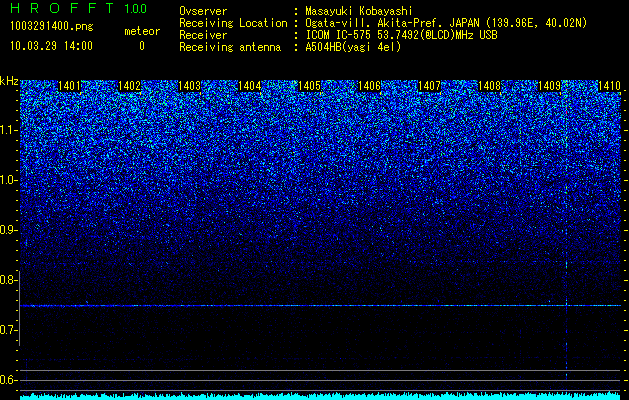
Task: Click the Receiving antenna label
Action: pos(230,47)
